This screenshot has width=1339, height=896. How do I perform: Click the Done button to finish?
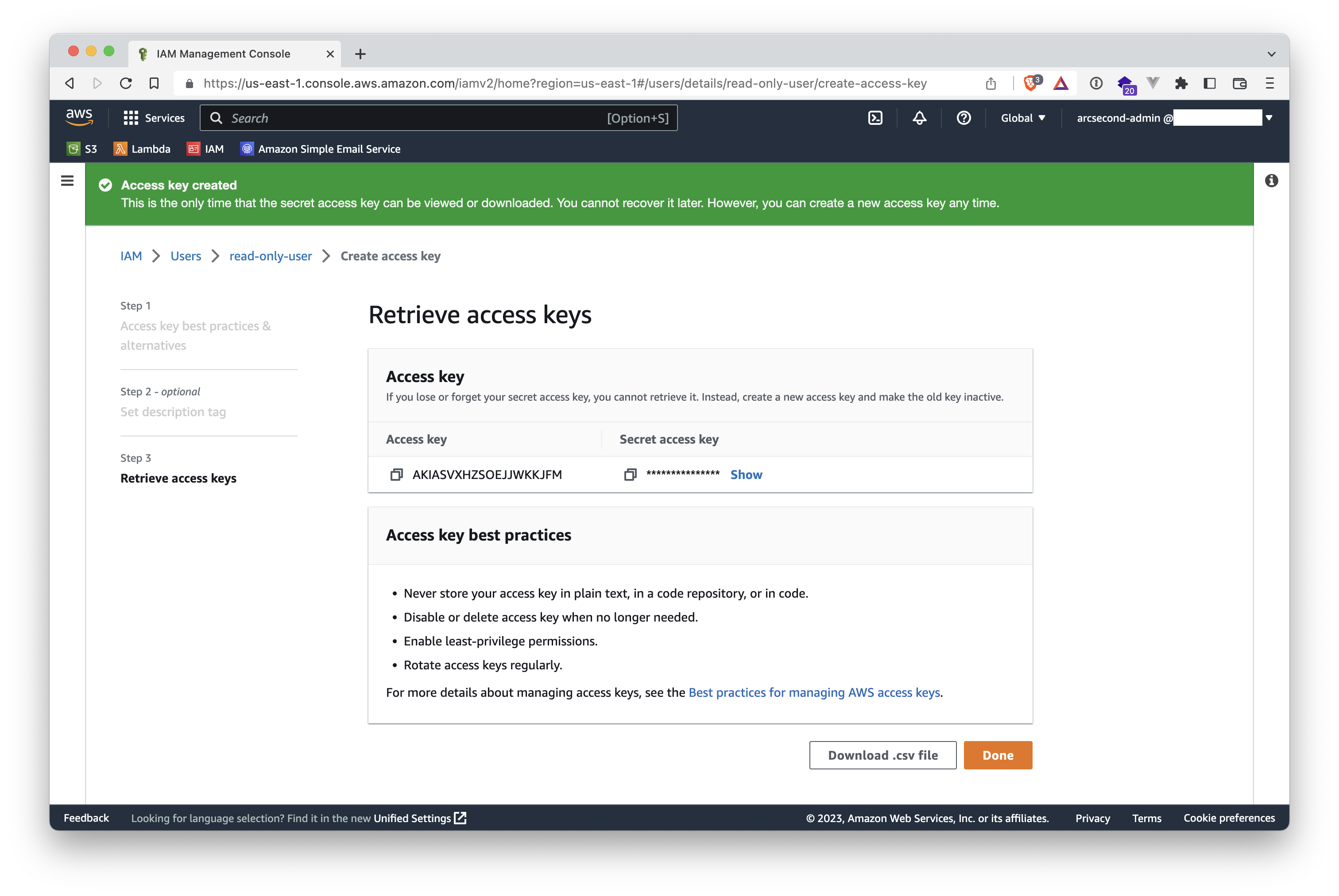[x=998, y=755]
